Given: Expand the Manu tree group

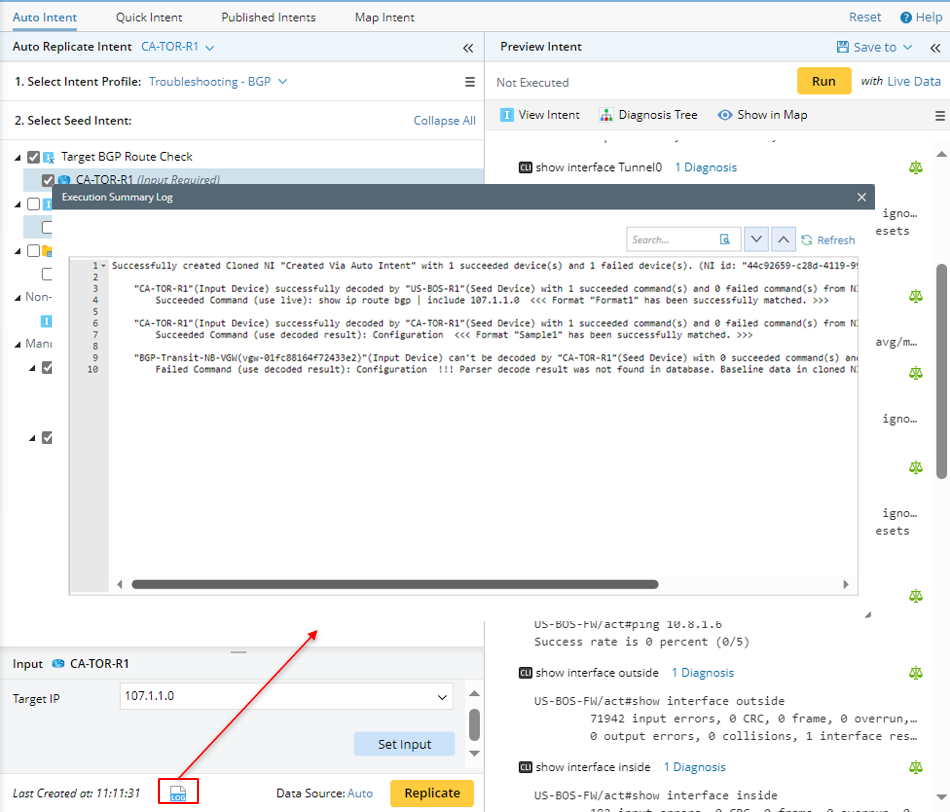Looking at the screenshot, I should point(18,345).
